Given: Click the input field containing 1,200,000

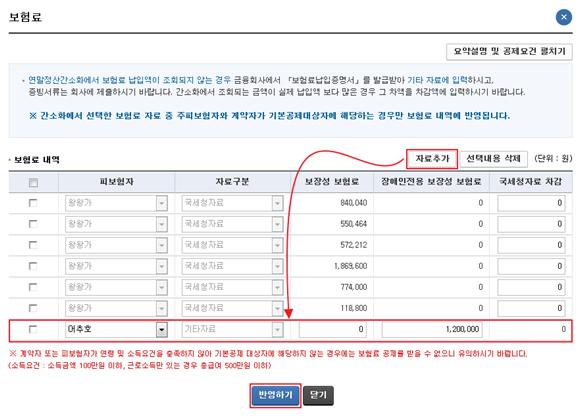Looking at the screenshot, I should coord(432,329).
